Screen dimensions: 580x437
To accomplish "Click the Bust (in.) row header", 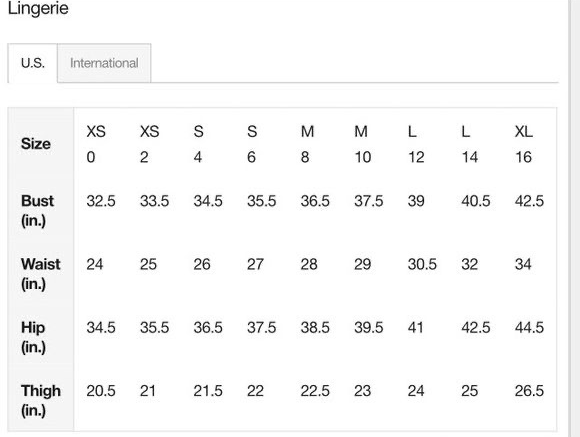I will 37,211.
